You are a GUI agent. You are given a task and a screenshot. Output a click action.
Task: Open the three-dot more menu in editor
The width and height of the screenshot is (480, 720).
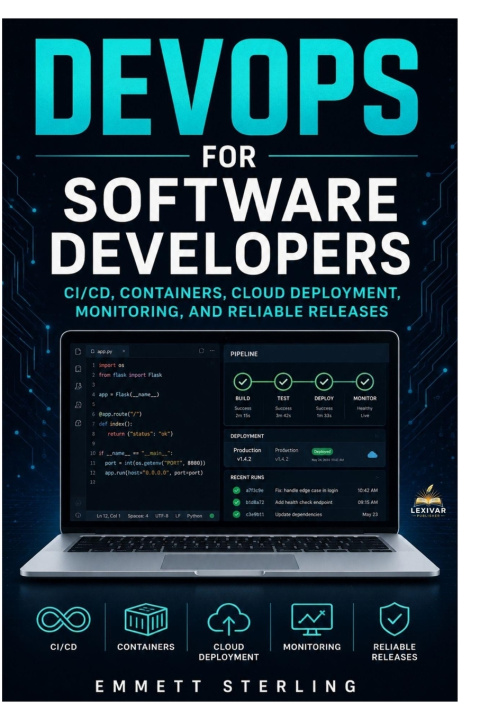click(x=212, y=351)
